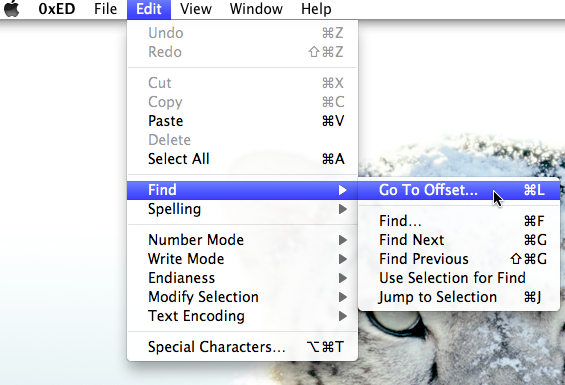Click the greyed-out Redo item
Screen dimensions: 565x385
pyautogui.click(x=243, y=52)
